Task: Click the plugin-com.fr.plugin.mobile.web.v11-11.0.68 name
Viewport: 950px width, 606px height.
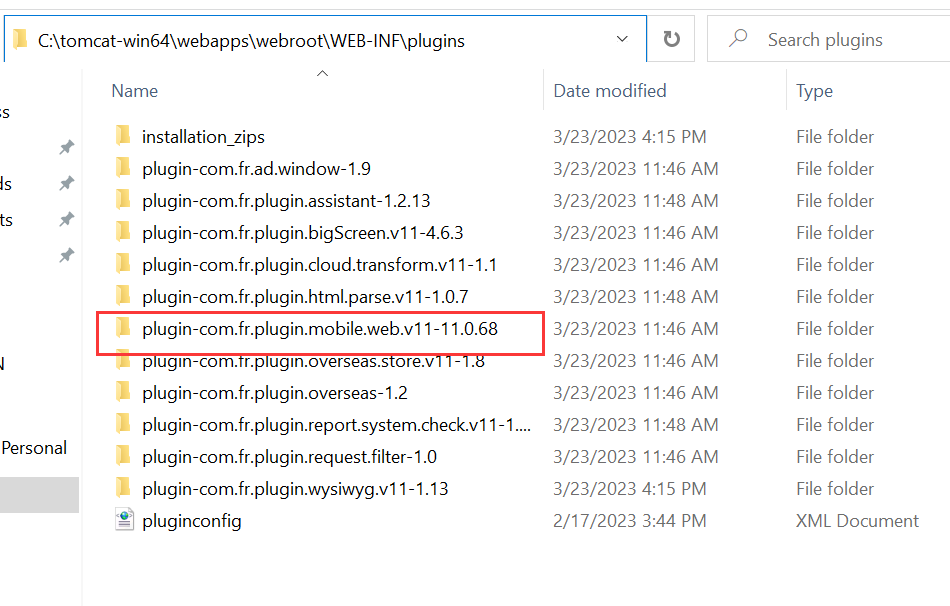Action: tap(320, 330)
